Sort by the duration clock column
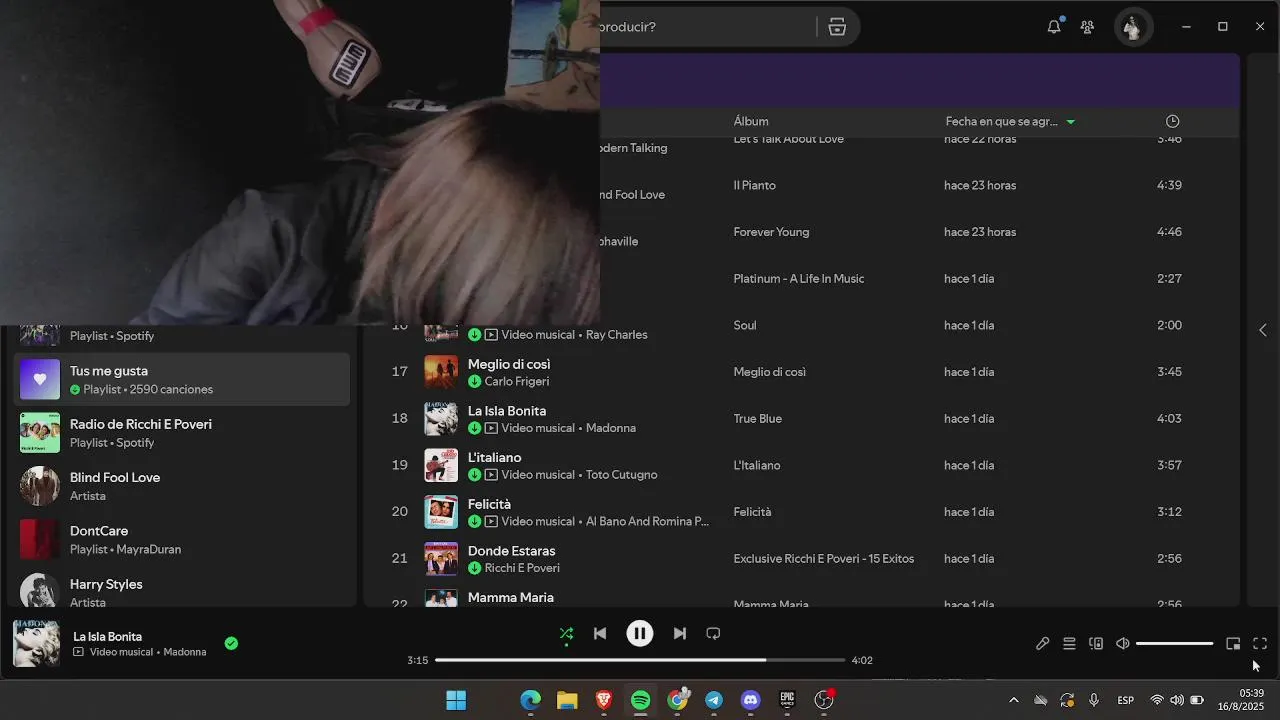The width and height of the screenshot is (1280, 720). coord(1173,121)
